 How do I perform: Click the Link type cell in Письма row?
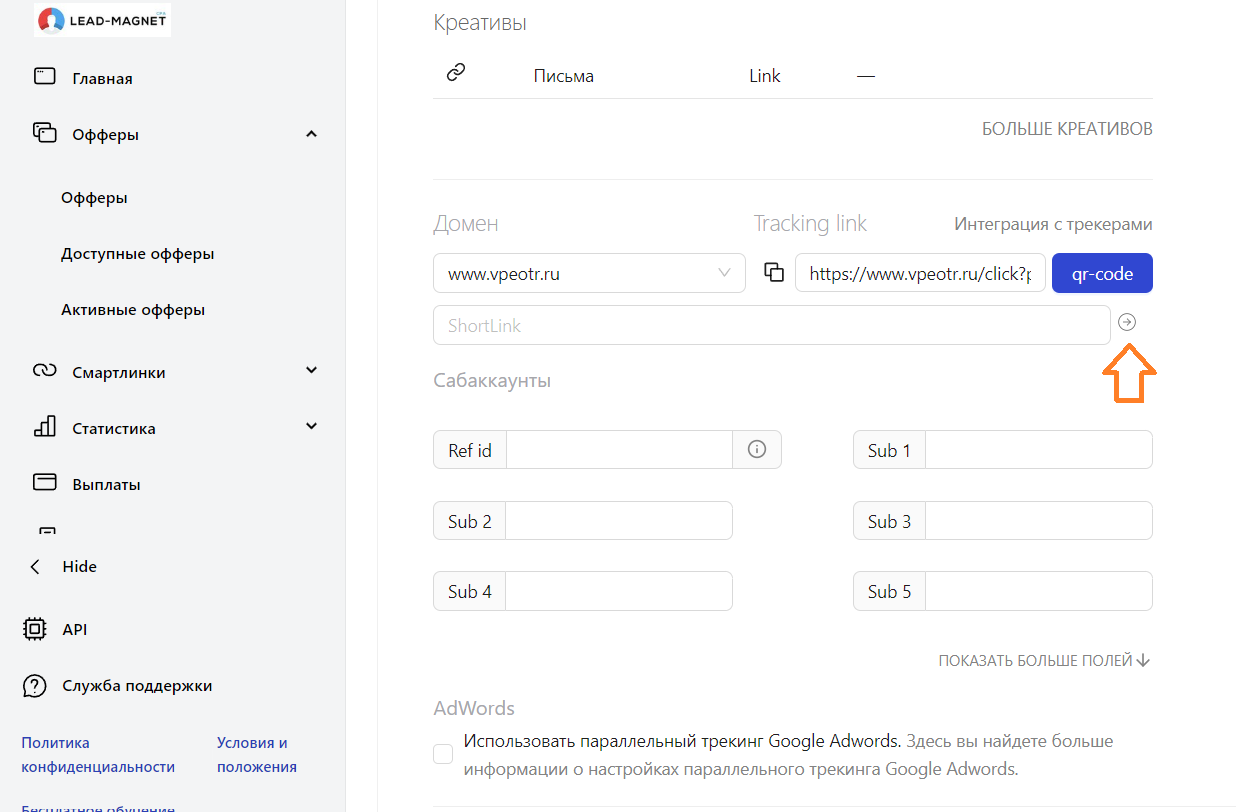pyautogui.click(x=764, y=76)
